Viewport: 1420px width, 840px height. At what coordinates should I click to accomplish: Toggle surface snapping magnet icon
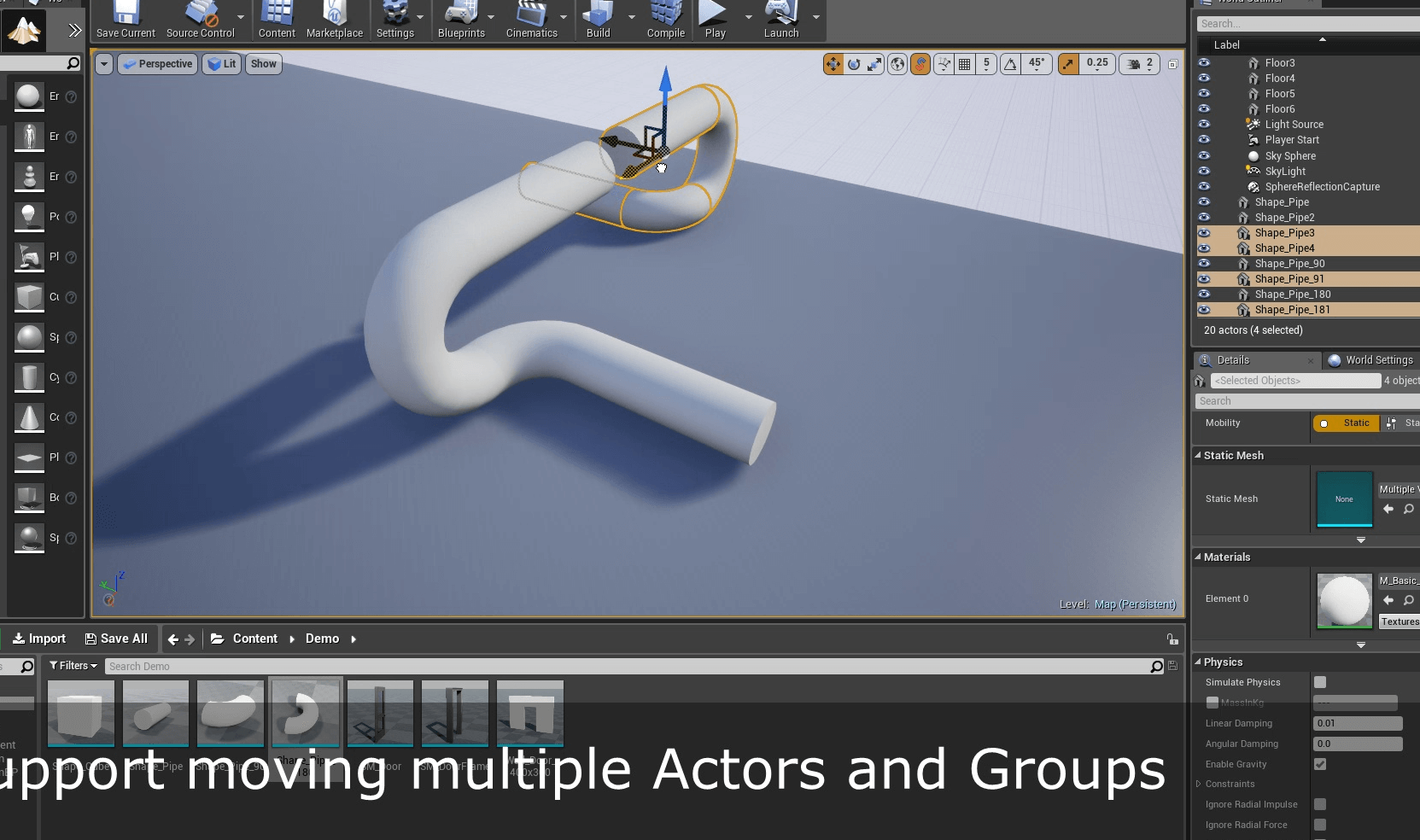click(920, 64)
